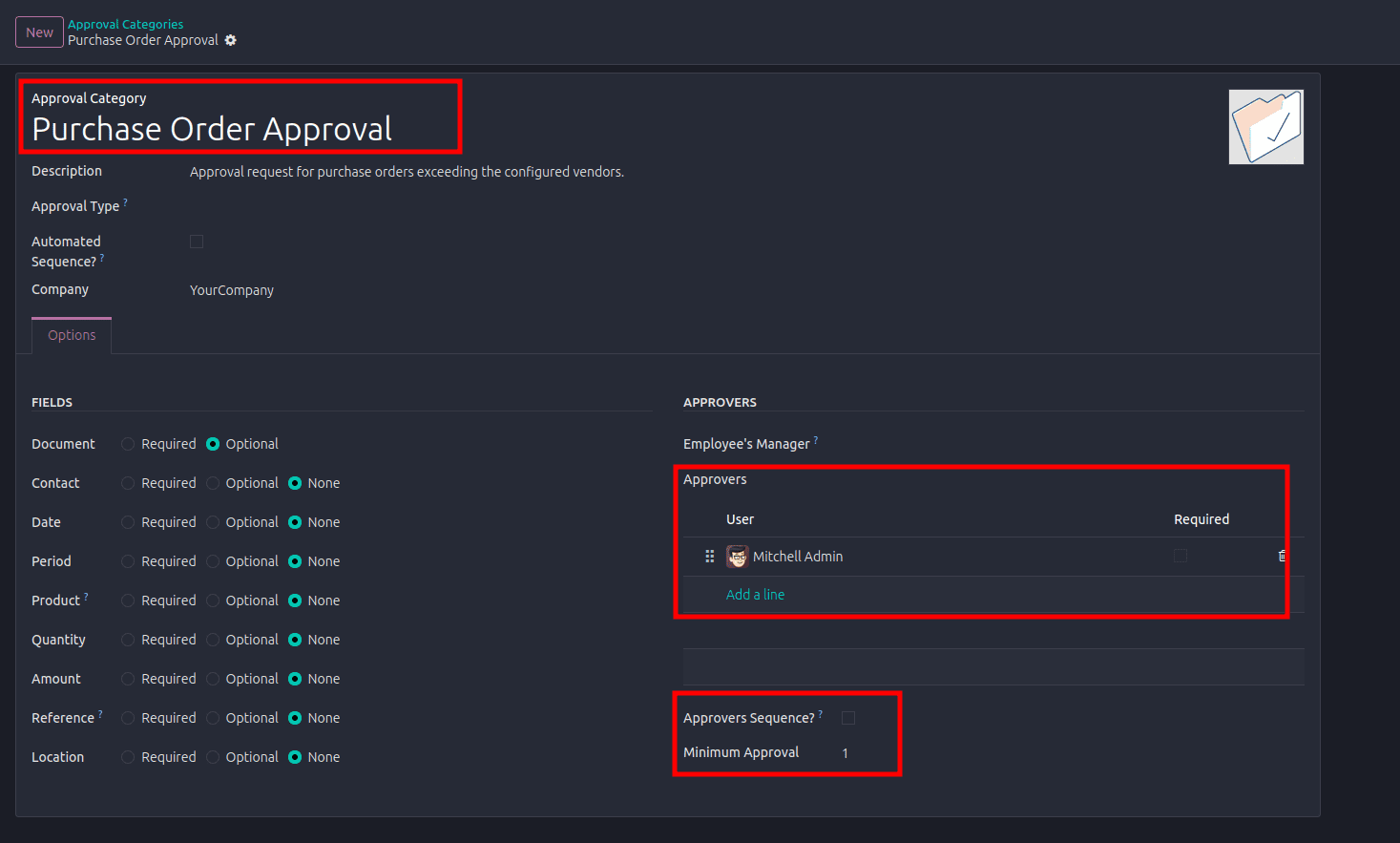Edit the Purchase Order Approval title field

tap(212, 129)
